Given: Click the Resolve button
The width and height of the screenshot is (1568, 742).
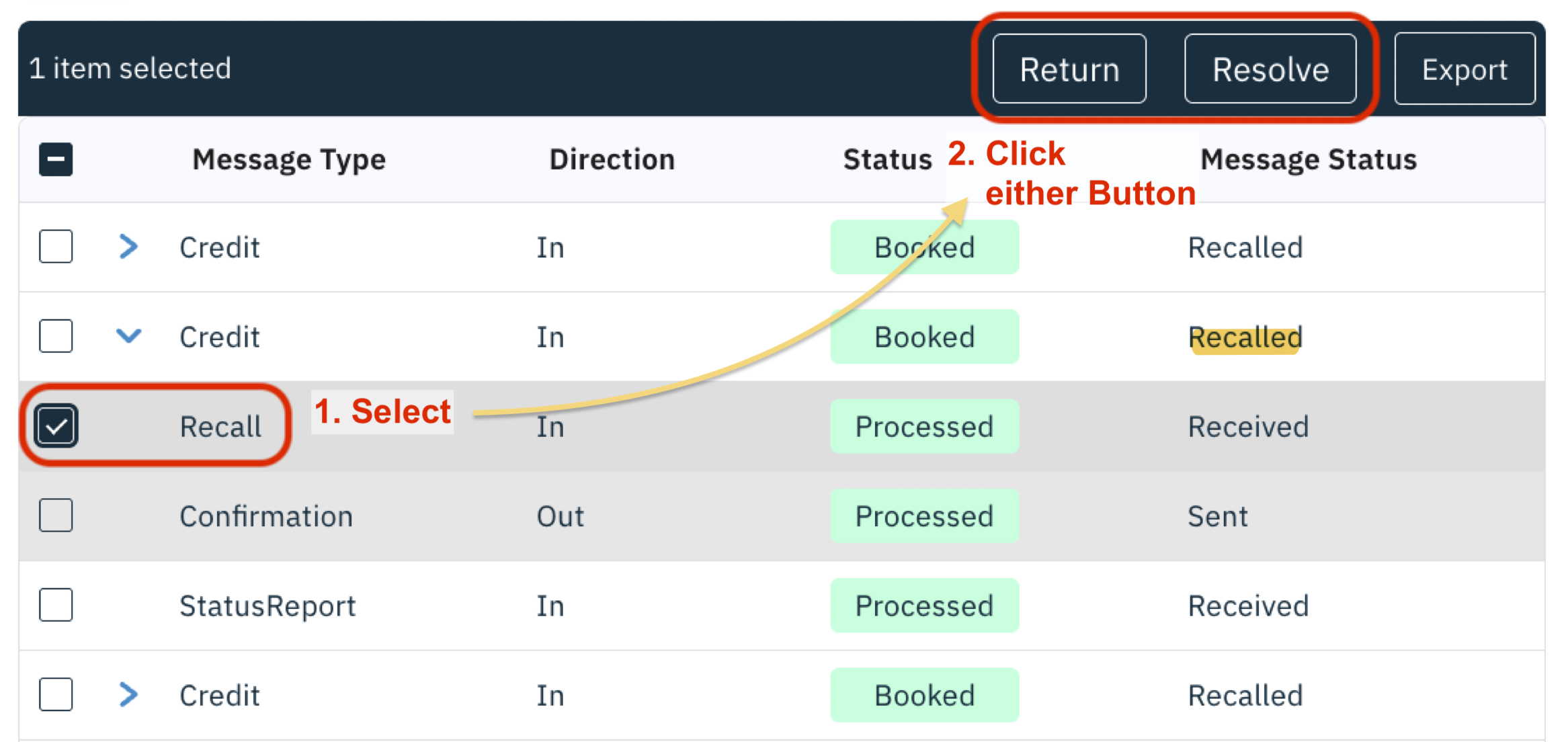Looking at the screenshot, I should click(x=1270, y=69).
